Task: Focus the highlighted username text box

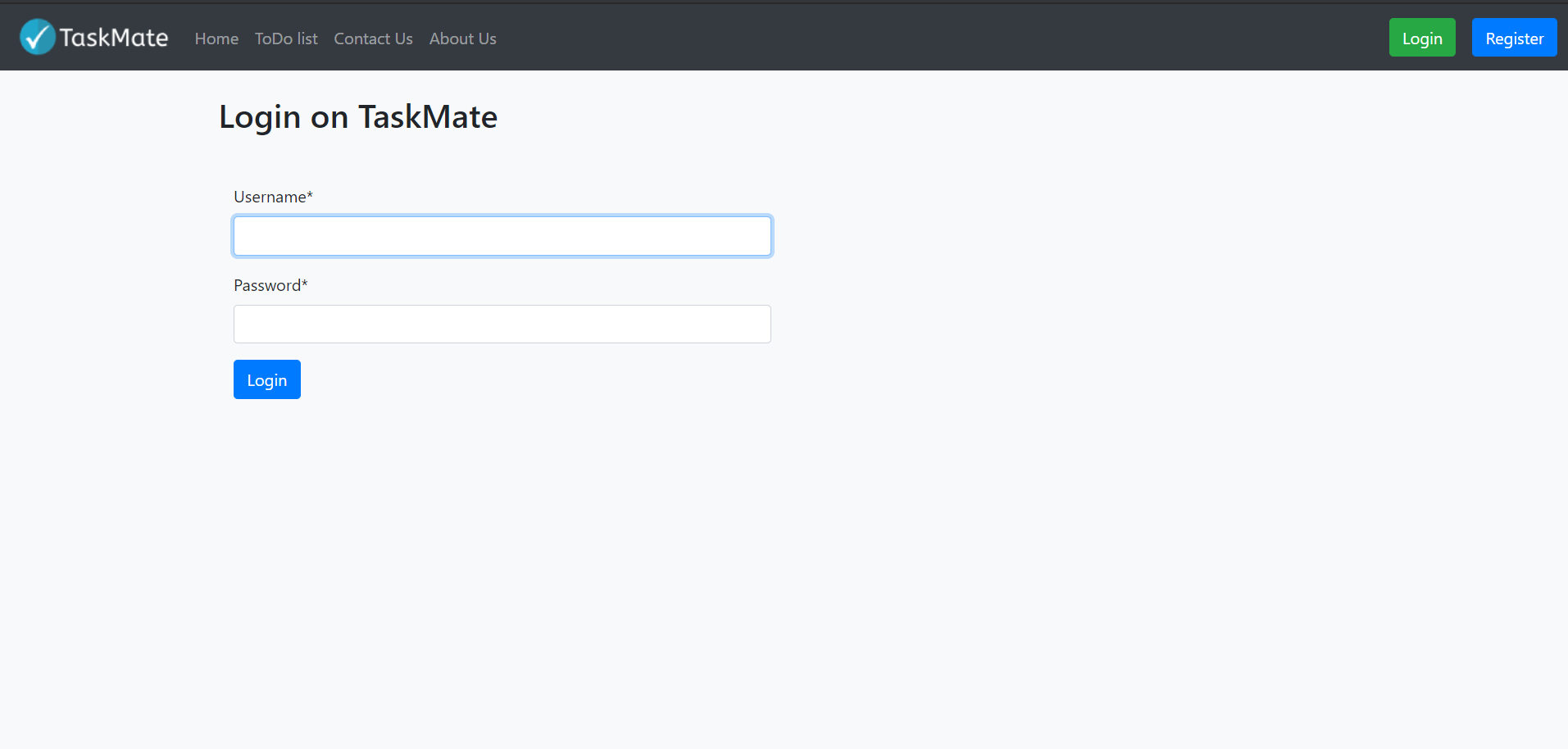Action: (502, 236)
